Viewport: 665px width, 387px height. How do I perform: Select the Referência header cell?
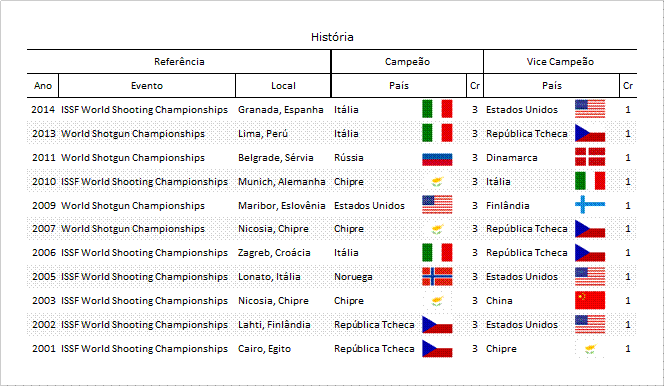(x=179, y=62)
